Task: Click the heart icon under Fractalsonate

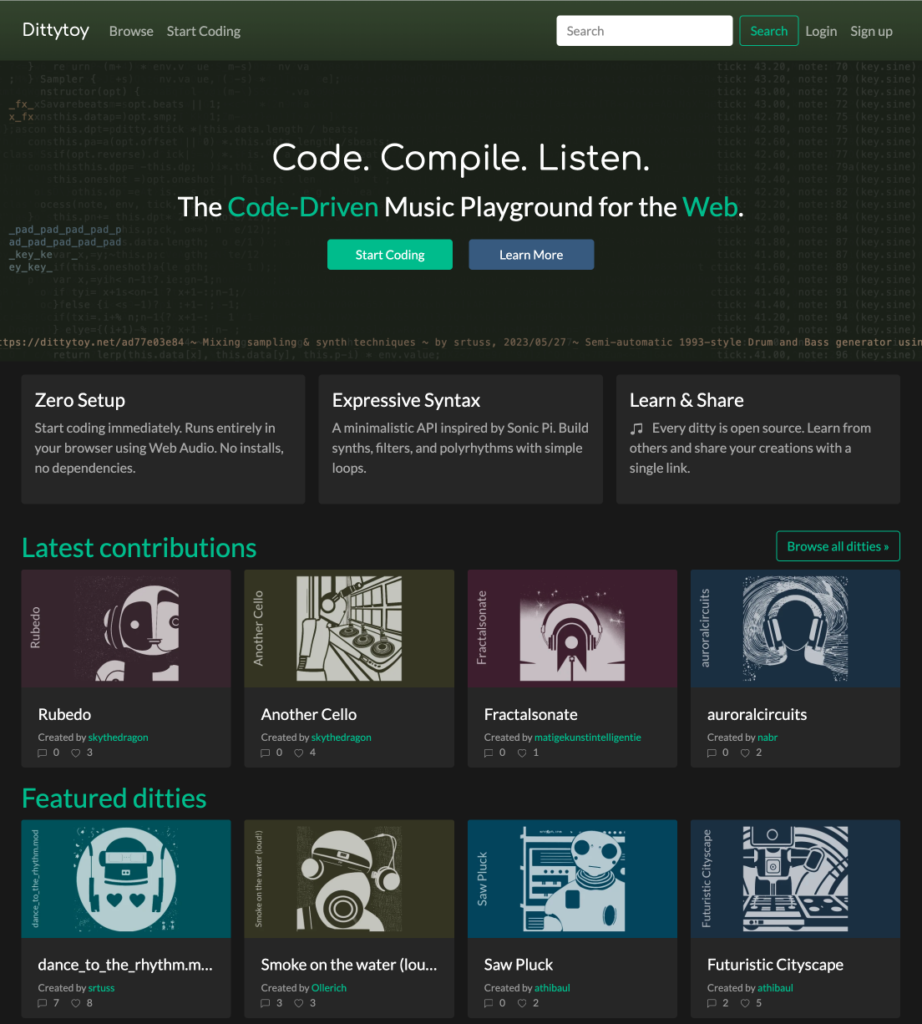Action: click(x=522, y=752)
